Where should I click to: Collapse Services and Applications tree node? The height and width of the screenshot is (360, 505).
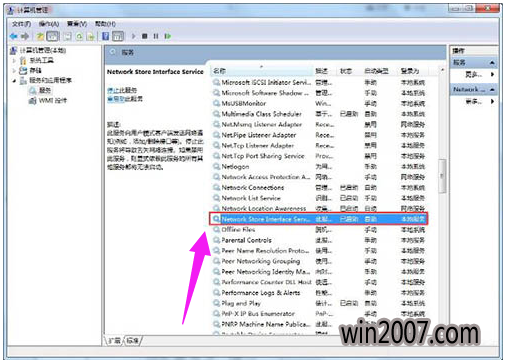14,81
